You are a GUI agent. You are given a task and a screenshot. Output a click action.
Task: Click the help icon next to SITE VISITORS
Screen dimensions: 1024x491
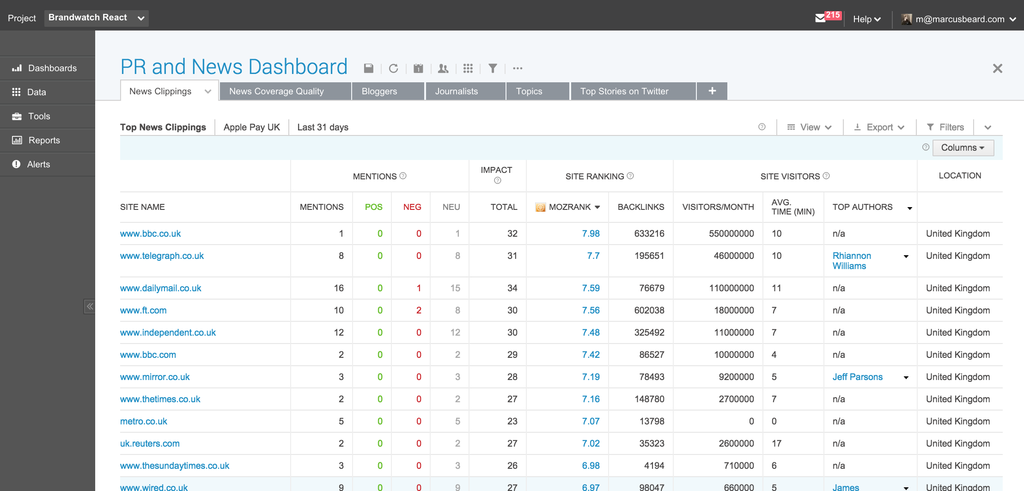click(826, 176)
